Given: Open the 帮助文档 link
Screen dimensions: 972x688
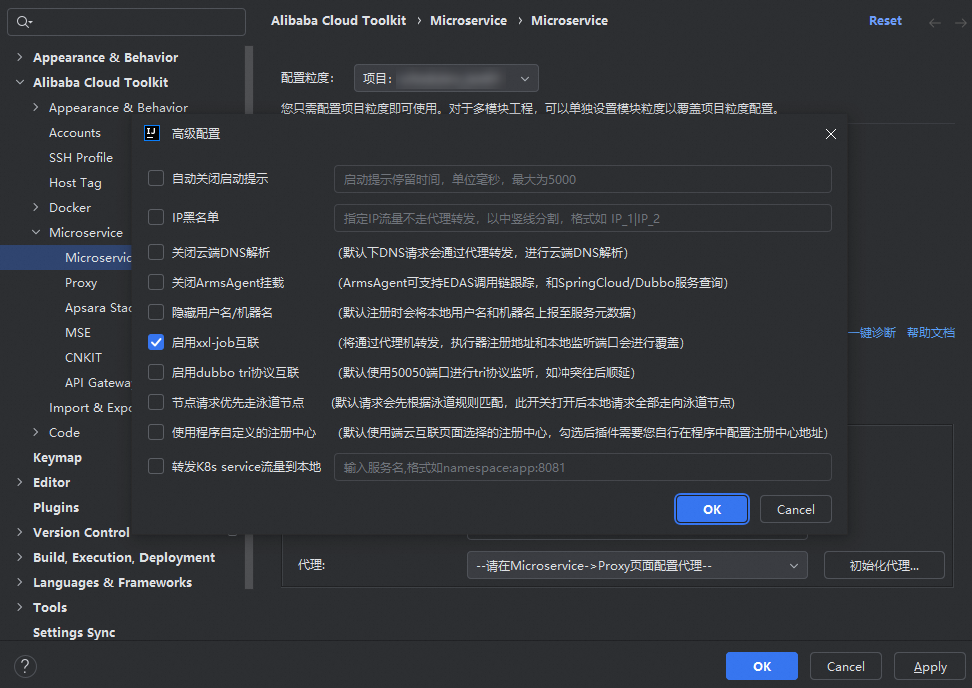Looking at the screenshot, I should (930, 333).
